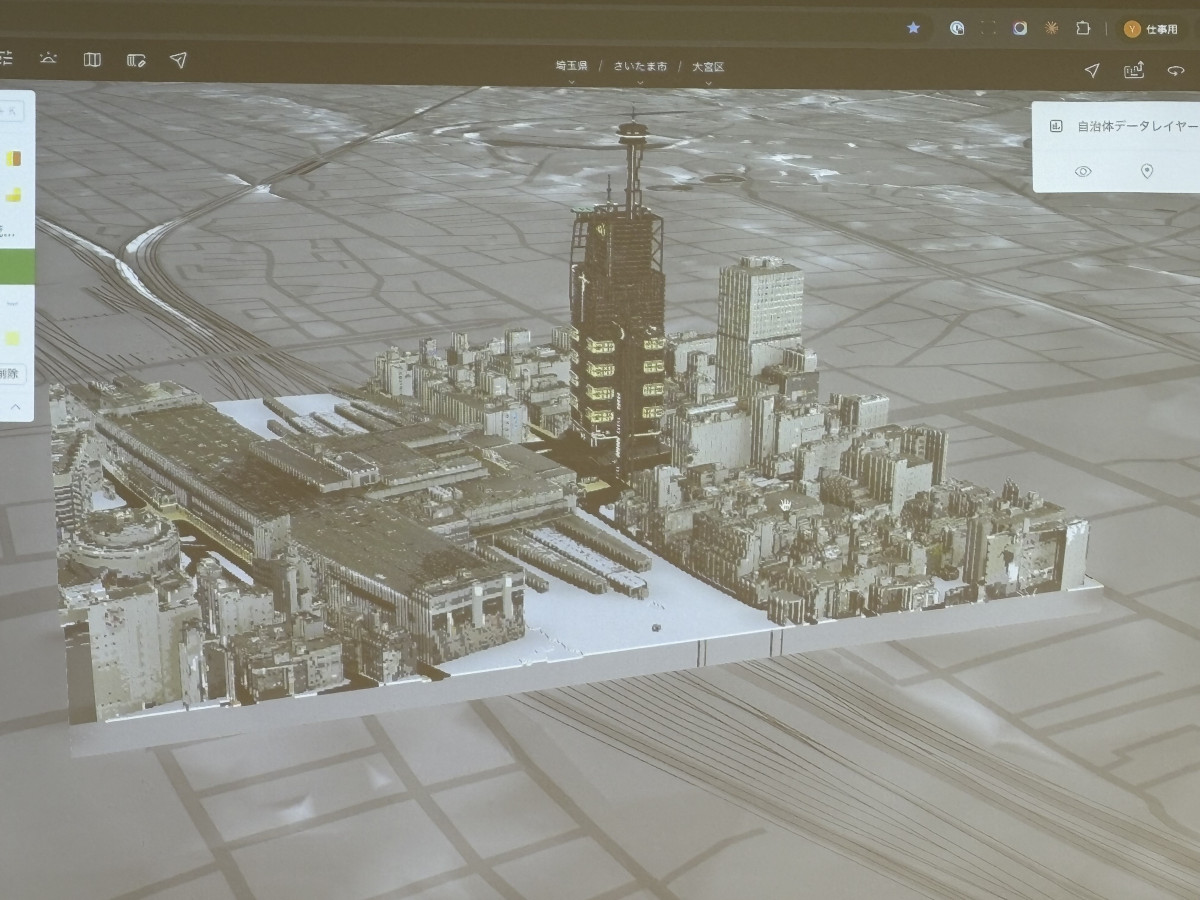
Task: Open the sunlight/time-of-day settings icon
Action: click(x=48, y=59)
